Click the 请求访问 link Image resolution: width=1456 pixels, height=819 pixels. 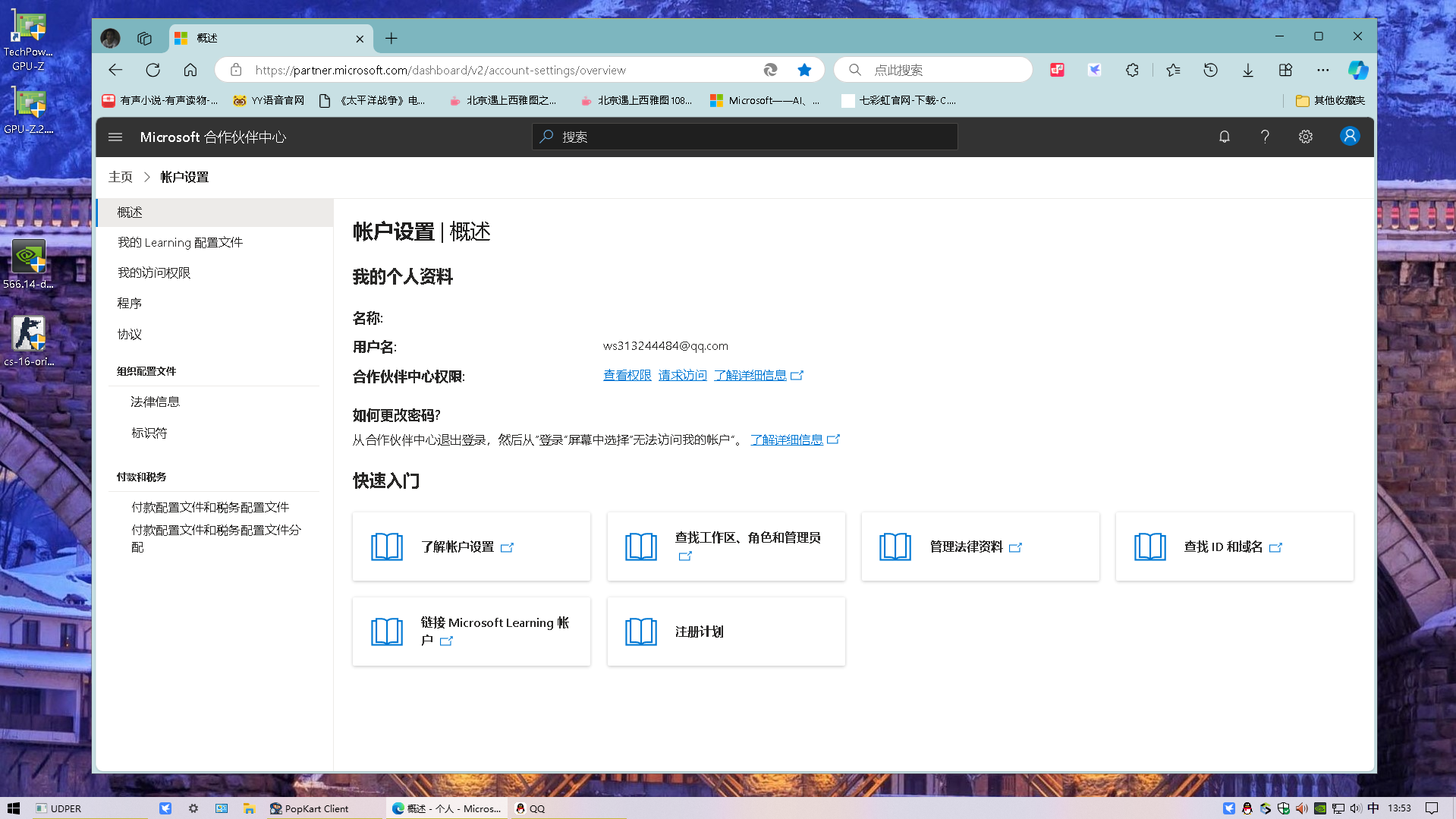pos(682,376)
